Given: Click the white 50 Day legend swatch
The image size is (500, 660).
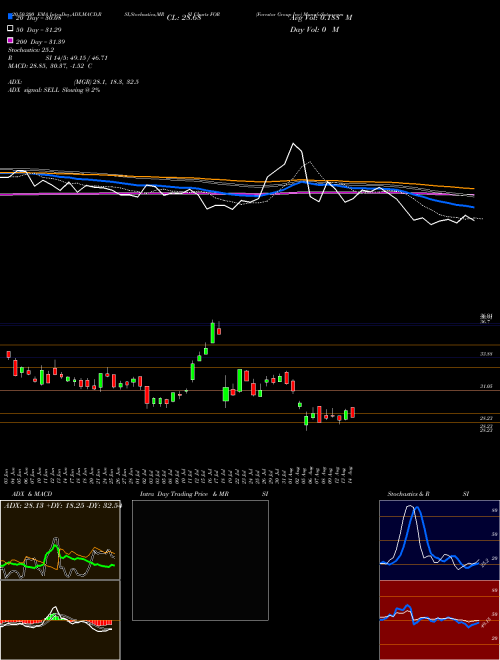Looking at the screenshot, I should [11, 29].
